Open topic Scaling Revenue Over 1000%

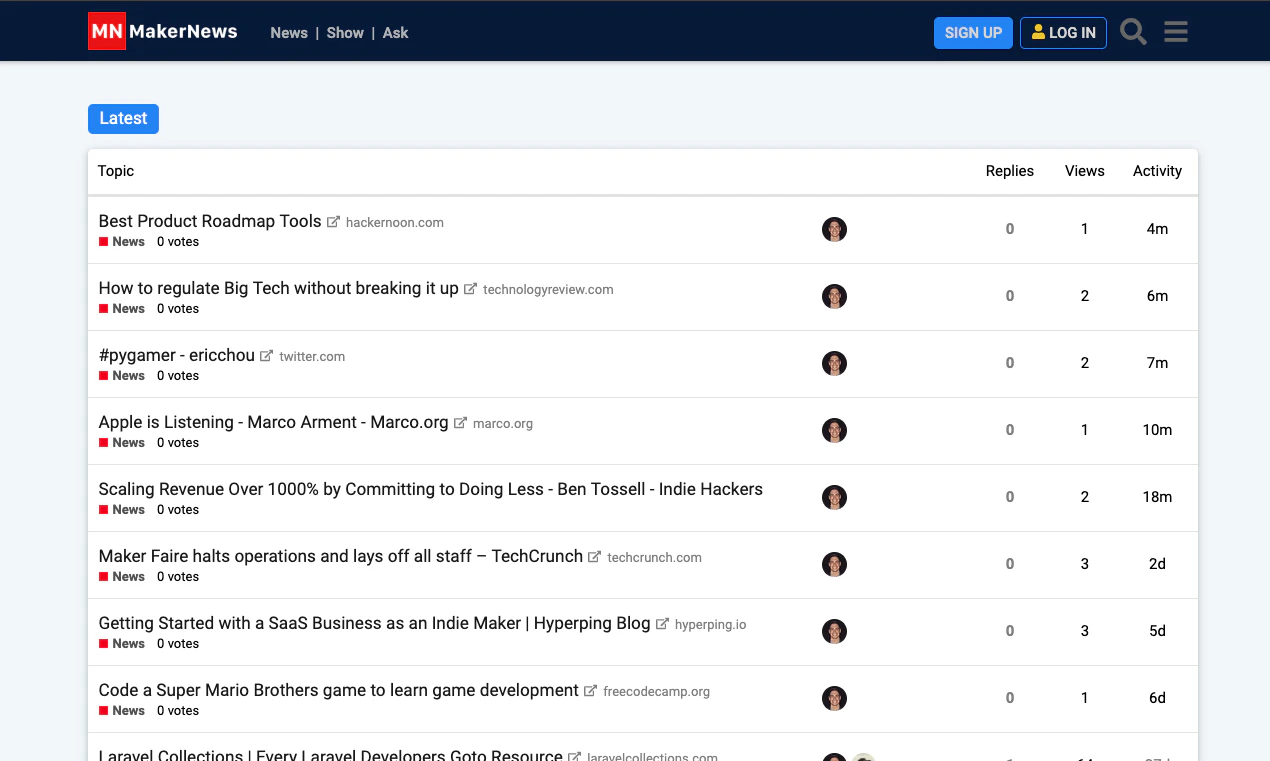click(430, 489)
